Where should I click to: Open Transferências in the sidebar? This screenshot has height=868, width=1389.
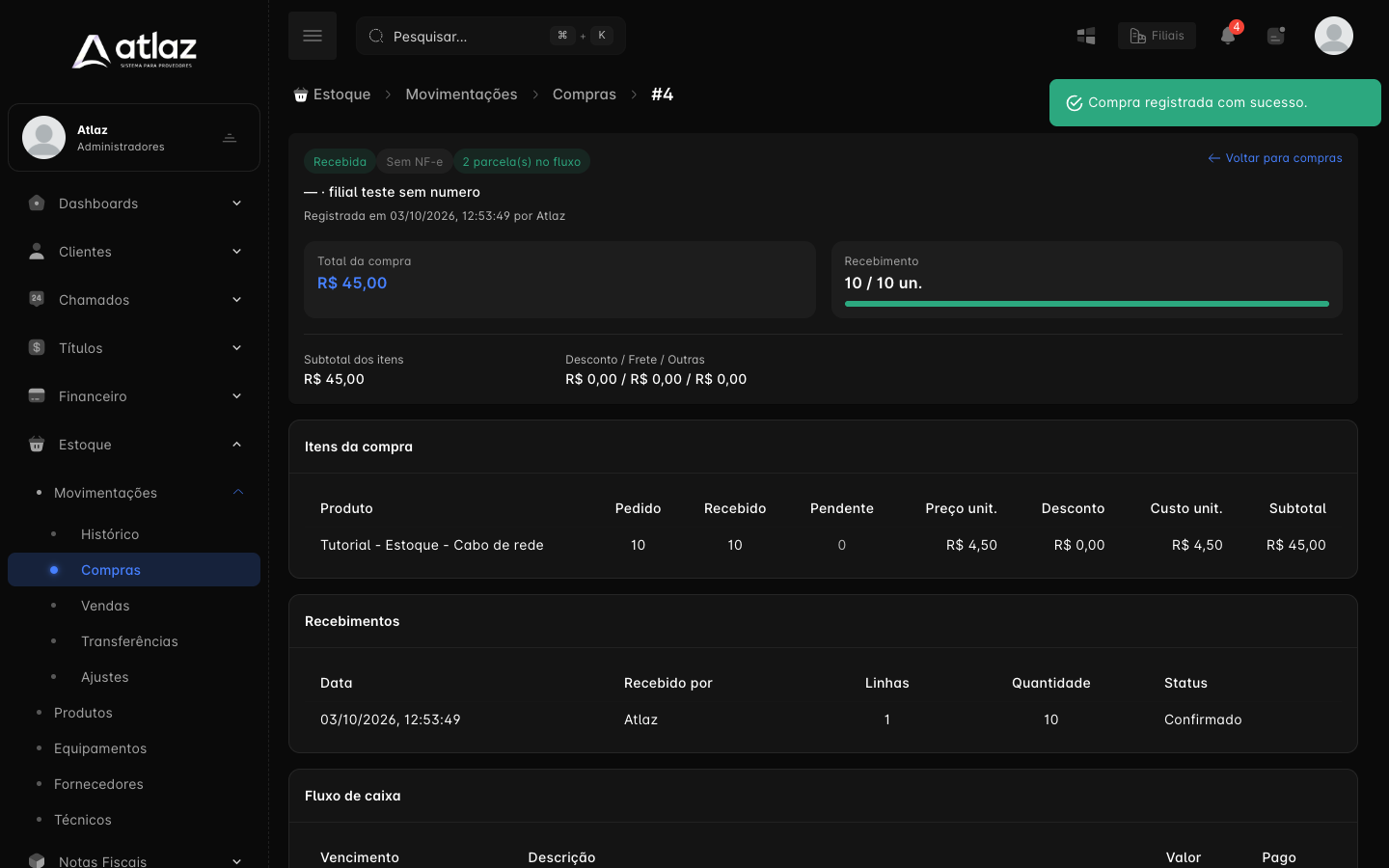129,641
